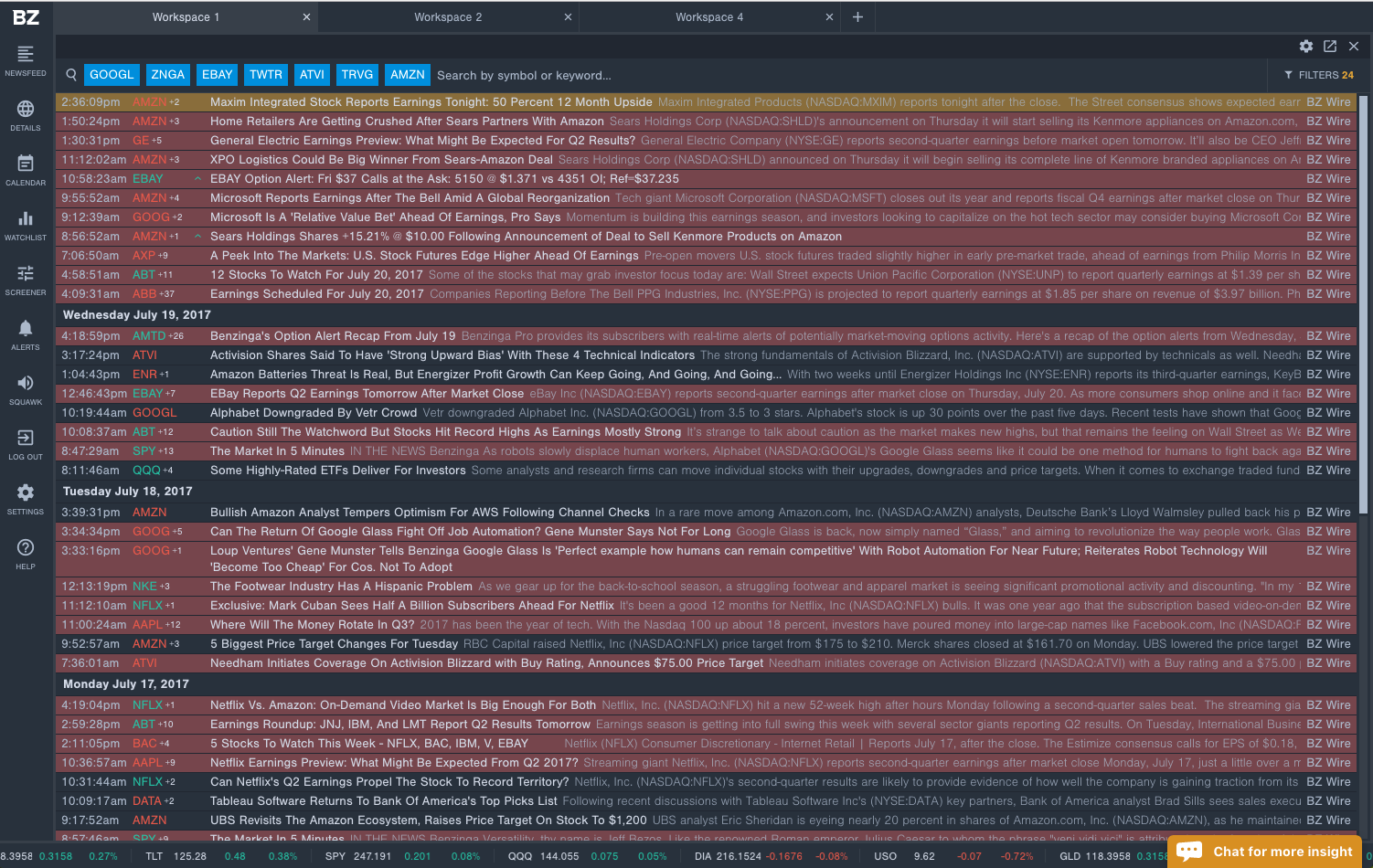Expand the Sears Holdings Shares +15.21% row chevron
The image size is (1373, 868).
197,237
